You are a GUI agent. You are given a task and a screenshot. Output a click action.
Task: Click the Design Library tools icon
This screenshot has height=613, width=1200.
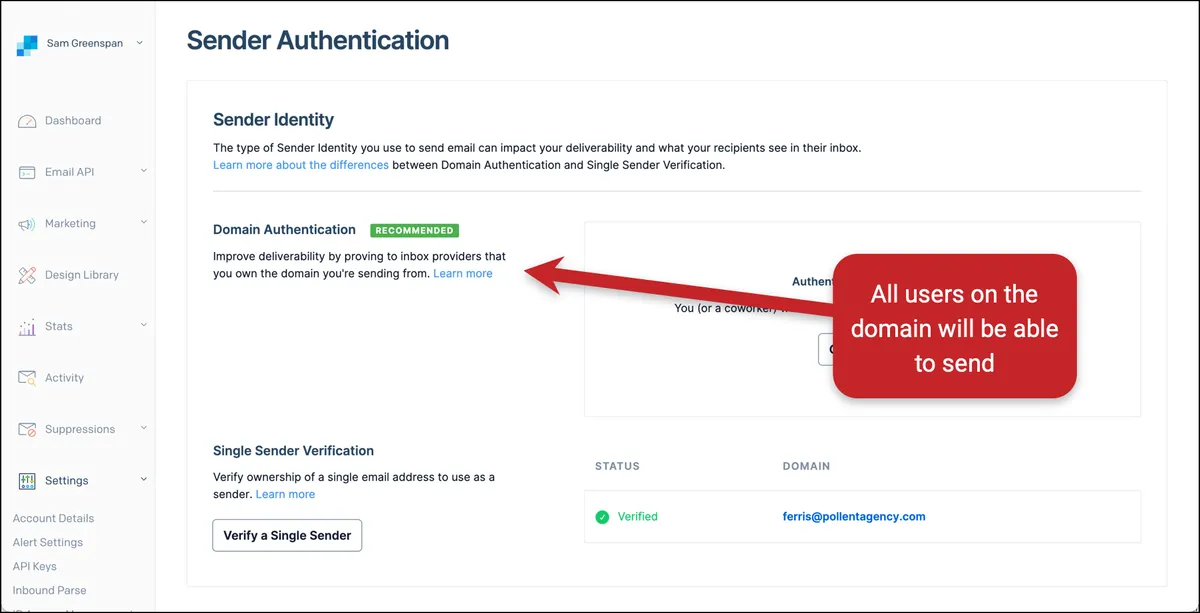click(x=27, y=276)
